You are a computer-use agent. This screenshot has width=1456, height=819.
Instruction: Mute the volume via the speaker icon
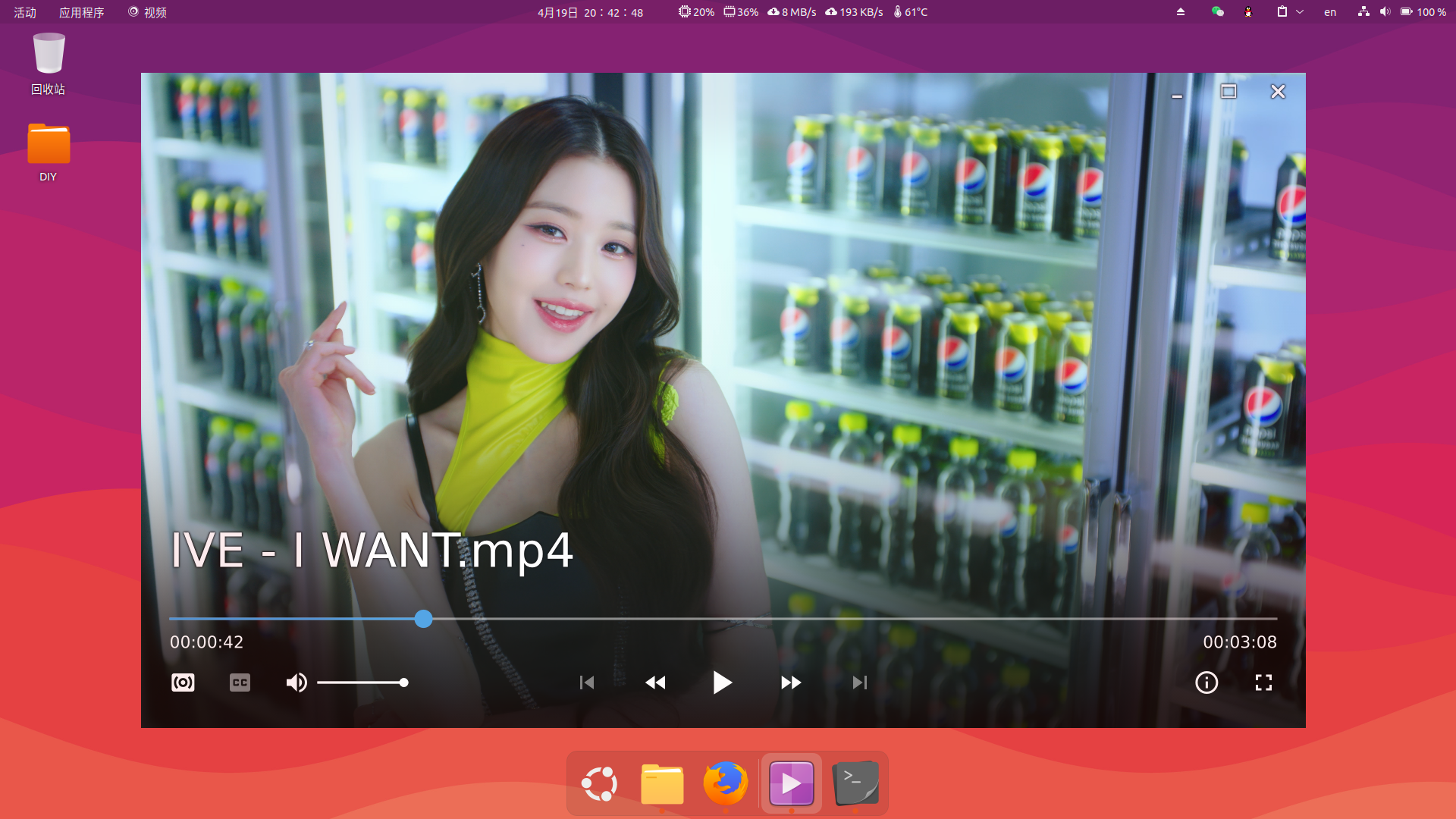click(297, 682)
